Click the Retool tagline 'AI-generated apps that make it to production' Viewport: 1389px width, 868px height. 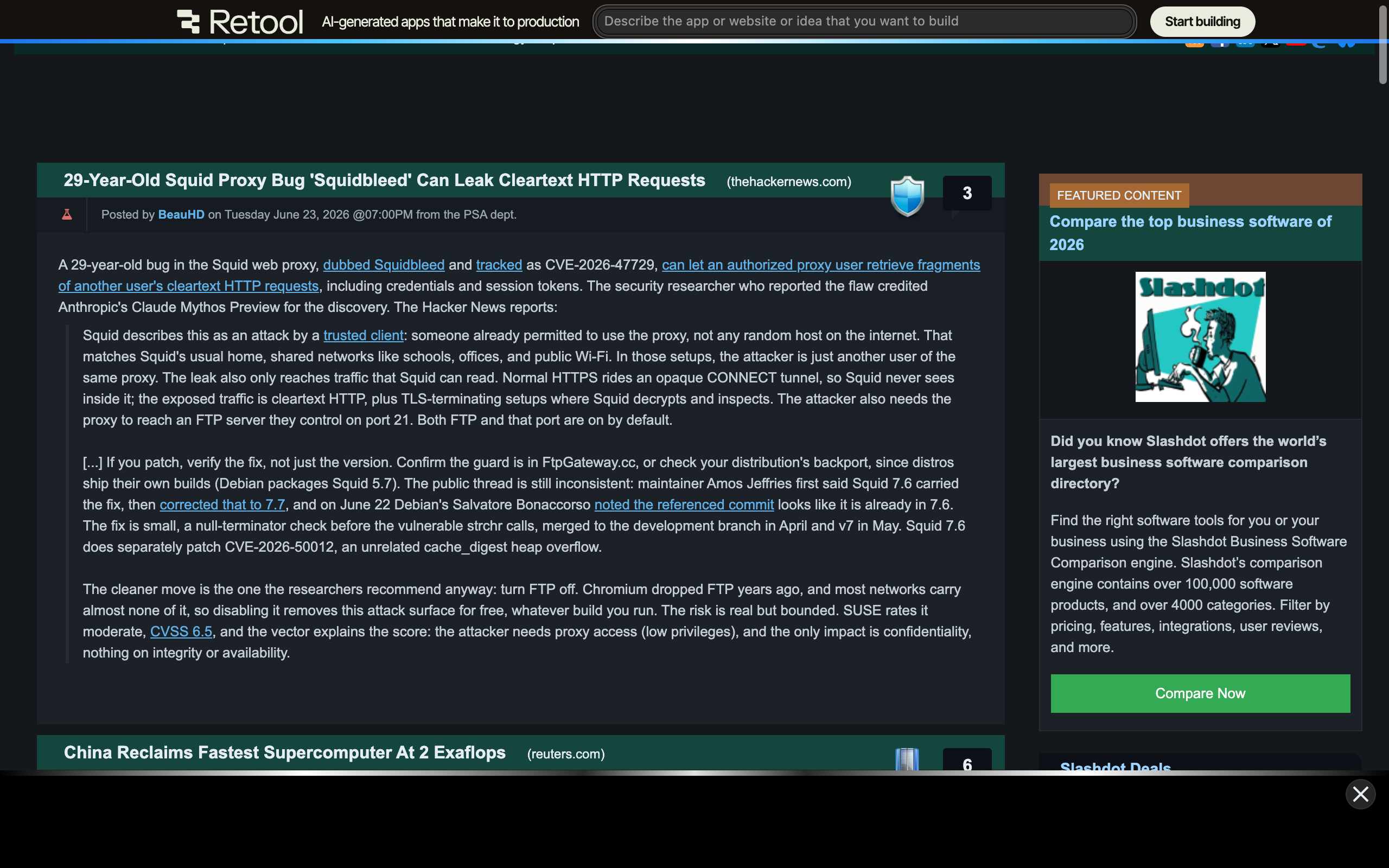coord(450,22)
